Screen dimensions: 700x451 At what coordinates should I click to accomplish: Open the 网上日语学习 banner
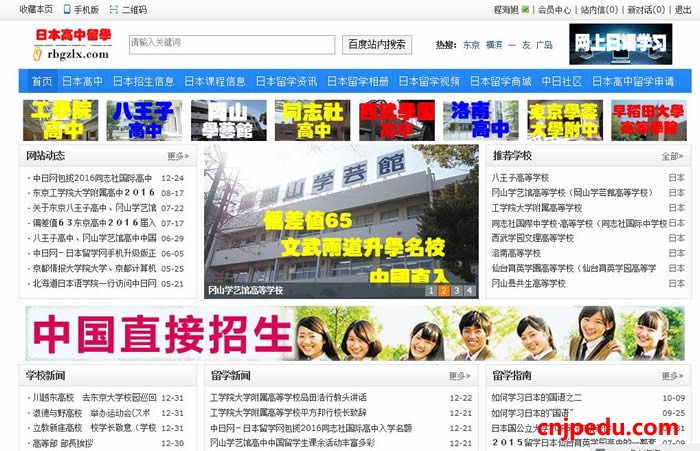(x=621, y=44)
